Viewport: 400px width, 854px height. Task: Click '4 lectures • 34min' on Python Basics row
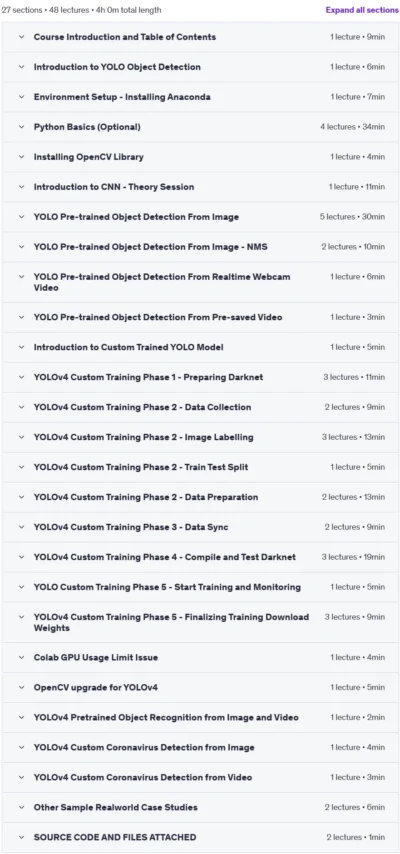[353, 127]
